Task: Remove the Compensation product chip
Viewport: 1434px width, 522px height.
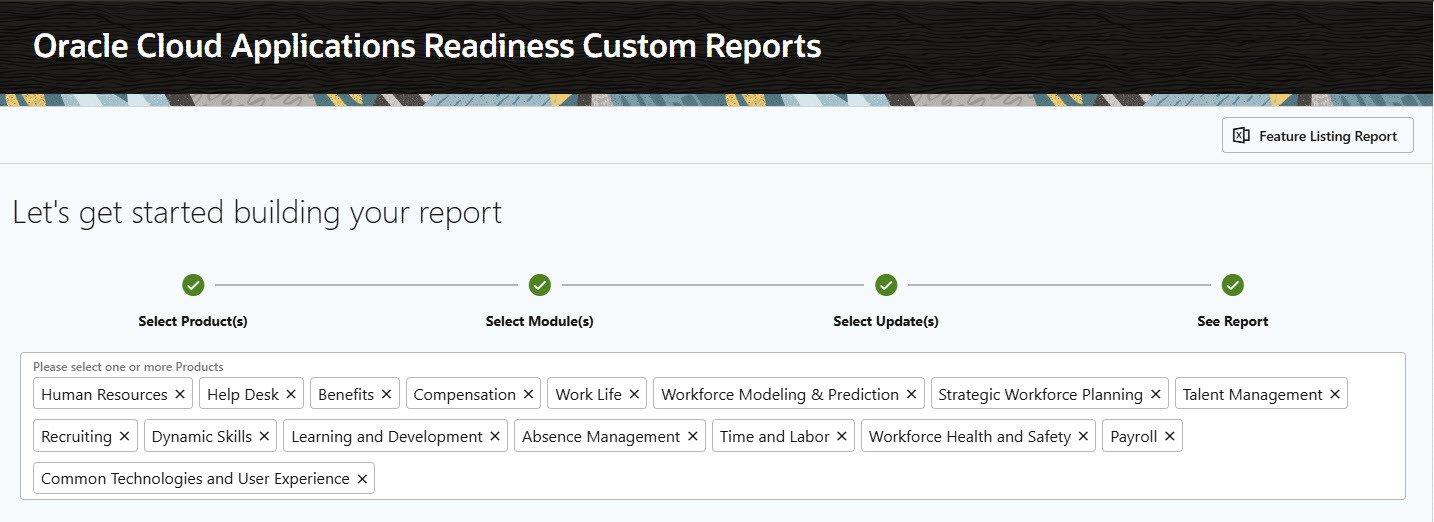Action: [x=528, y=394]
